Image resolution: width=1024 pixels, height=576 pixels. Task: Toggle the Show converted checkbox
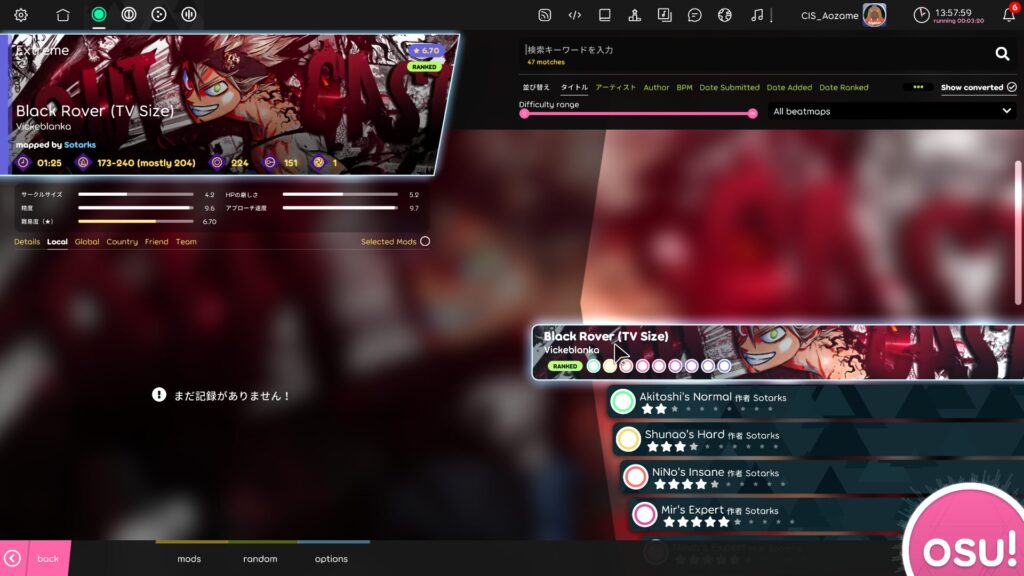click(1012, 87)
